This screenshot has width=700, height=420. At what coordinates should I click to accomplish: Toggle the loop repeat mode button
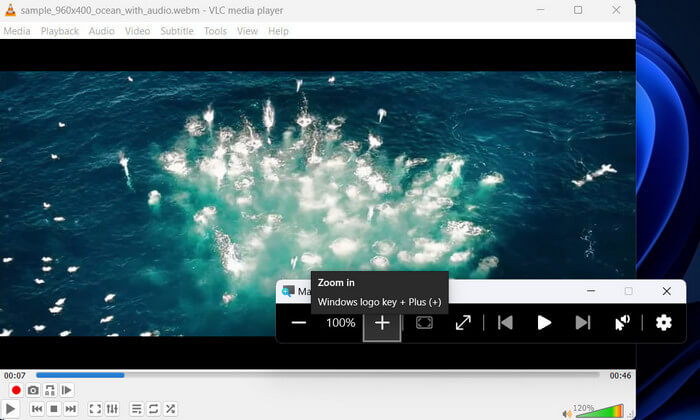point(154,409)
